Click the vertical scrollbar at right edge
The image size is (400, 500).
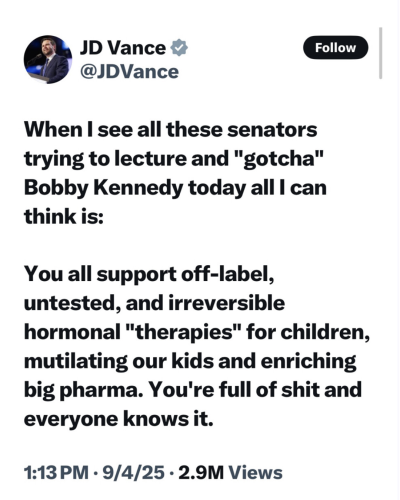click(x=381, y=53)
